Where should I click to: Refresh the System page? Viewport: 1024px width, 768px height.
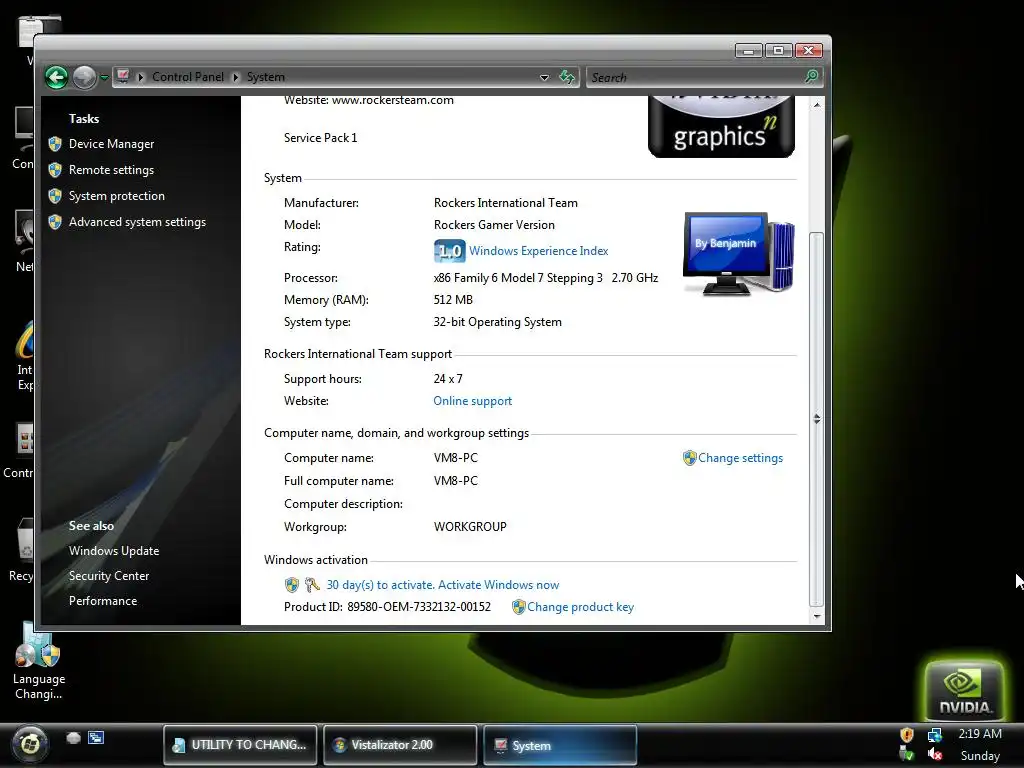click(567, 77)
